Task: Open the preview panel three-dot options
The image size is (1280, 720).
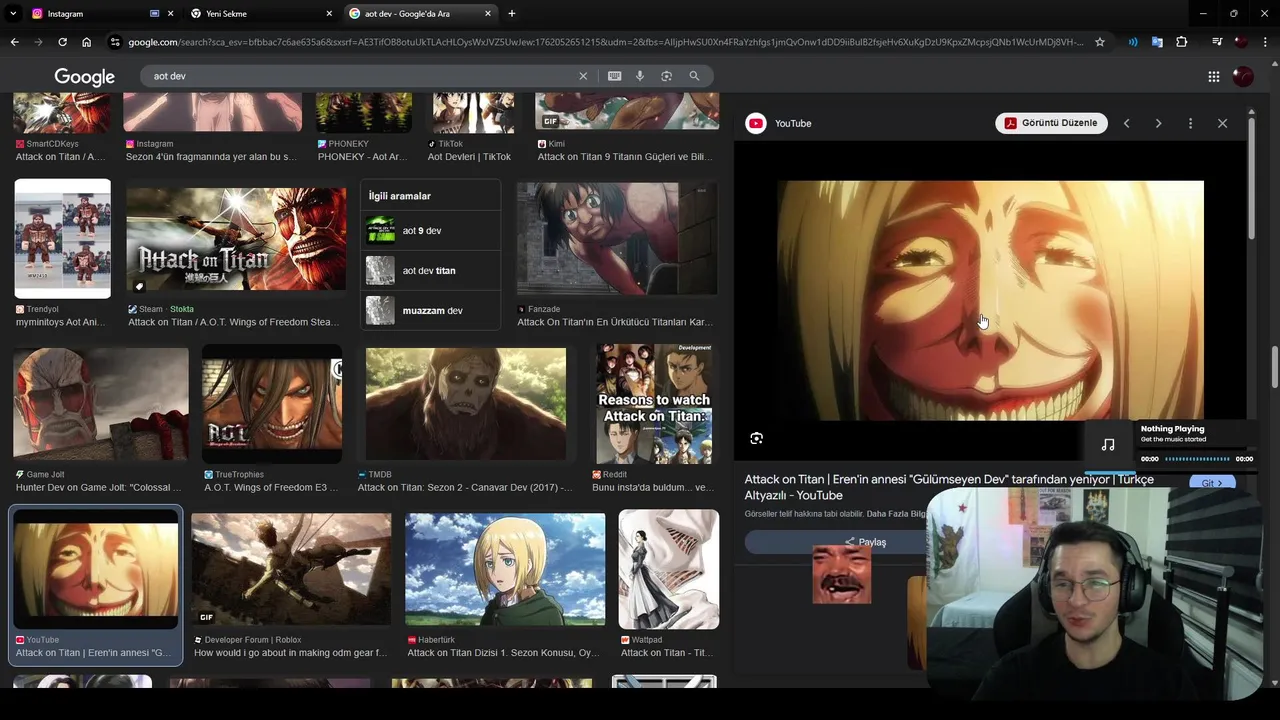Action: pos(1190,123)
